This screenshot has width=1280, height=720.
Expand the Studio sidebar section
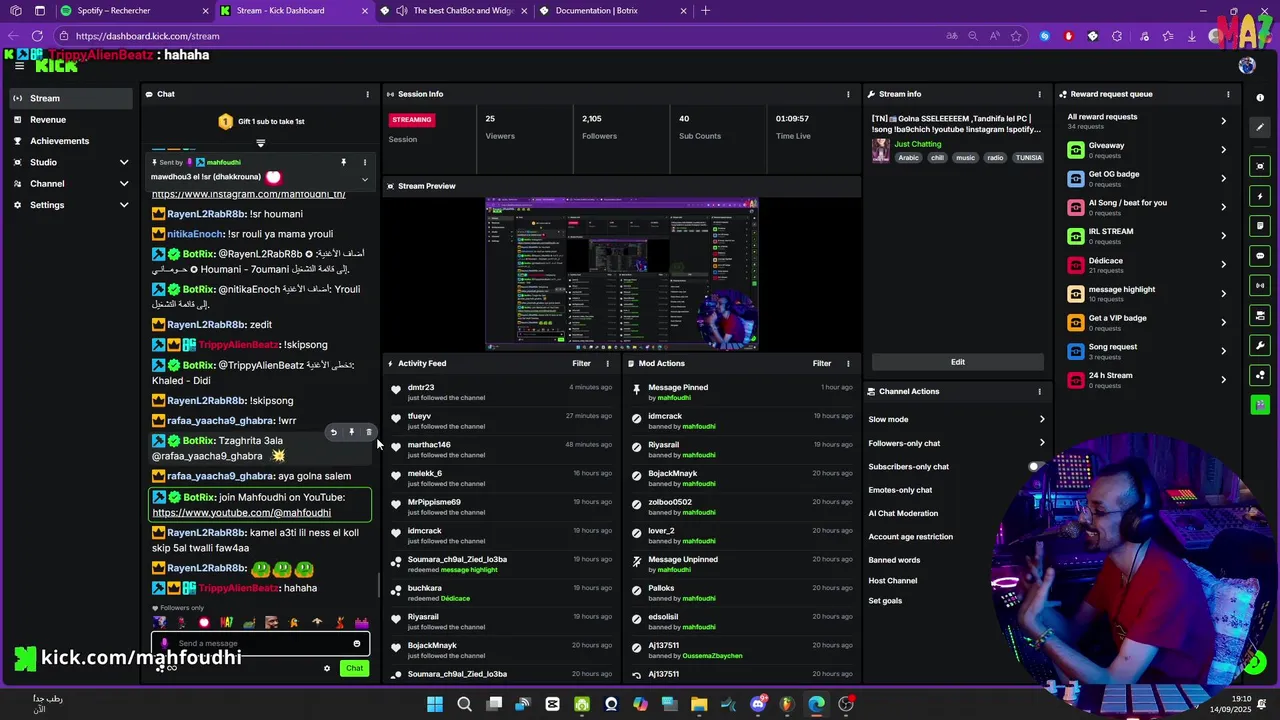(124, 162)
